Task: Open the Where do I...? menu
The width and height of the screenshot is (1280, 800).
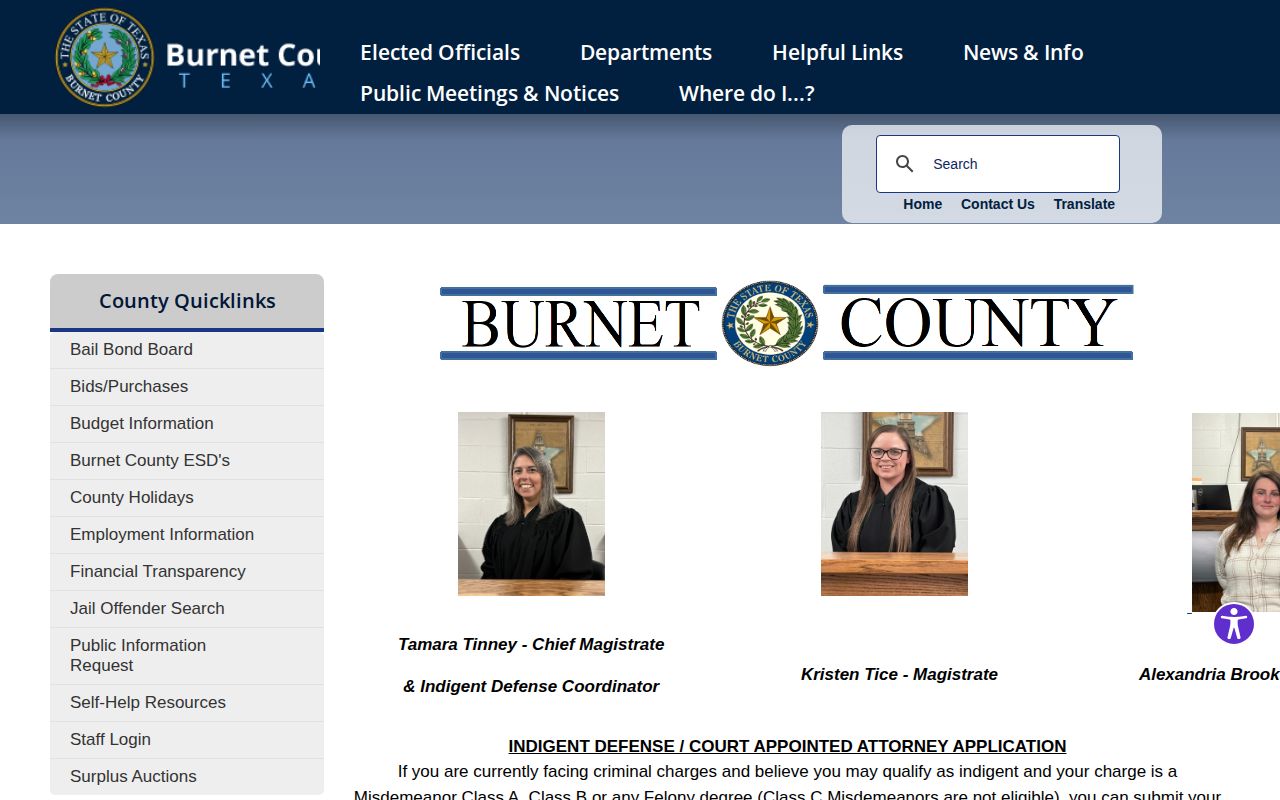Action: tap(746, 93)
